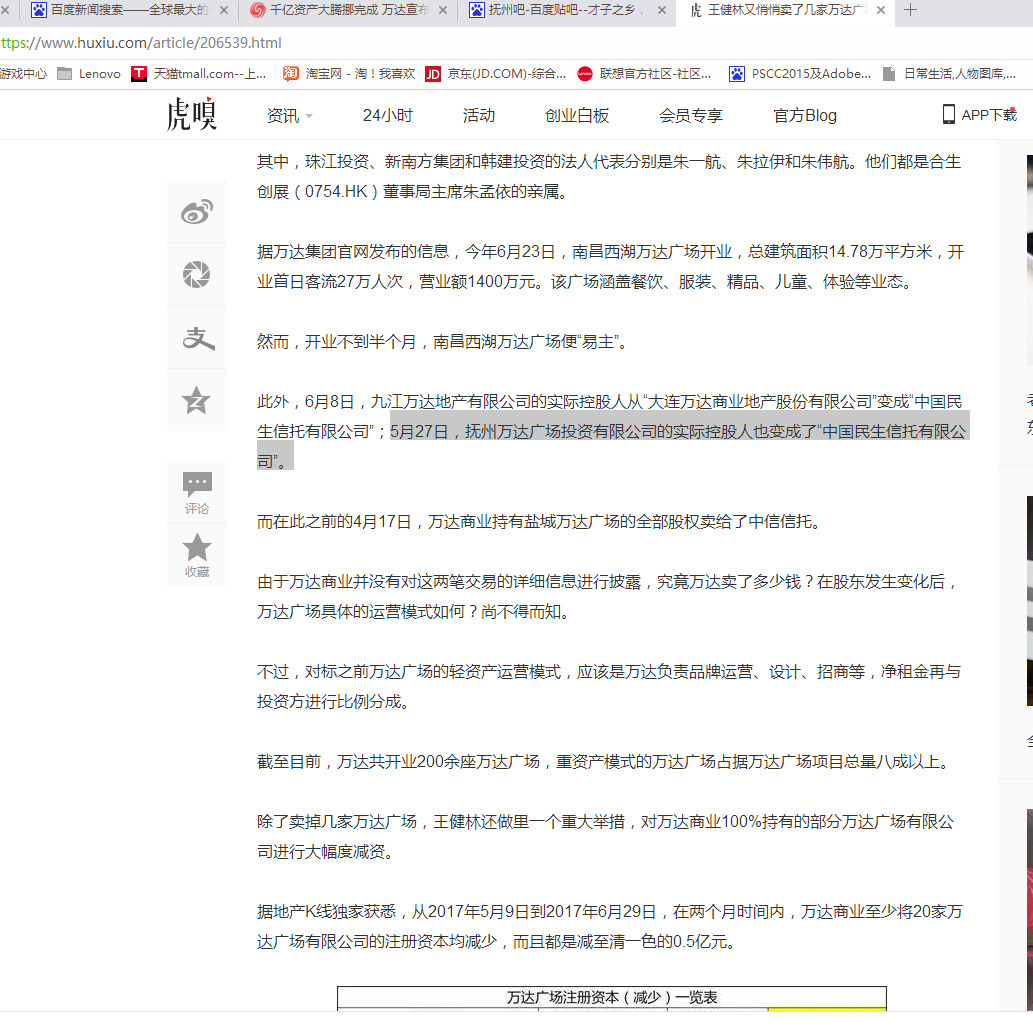This screenshot has height=1031, width=1033.
Task: Switch to the 抚州吧-百度贴吧 tab
Action: [567, 10]
